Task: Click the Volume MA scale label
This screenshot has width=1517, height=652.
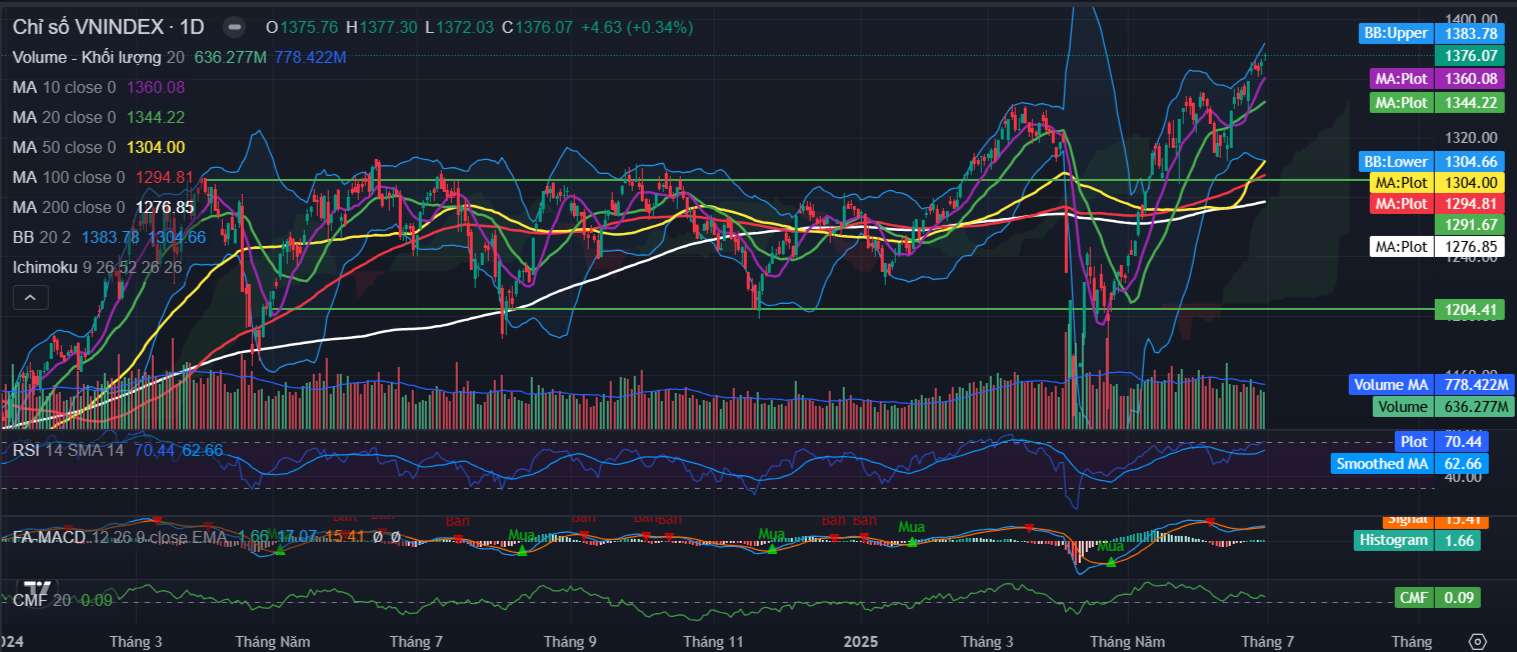Action: tap(1391, 384)
